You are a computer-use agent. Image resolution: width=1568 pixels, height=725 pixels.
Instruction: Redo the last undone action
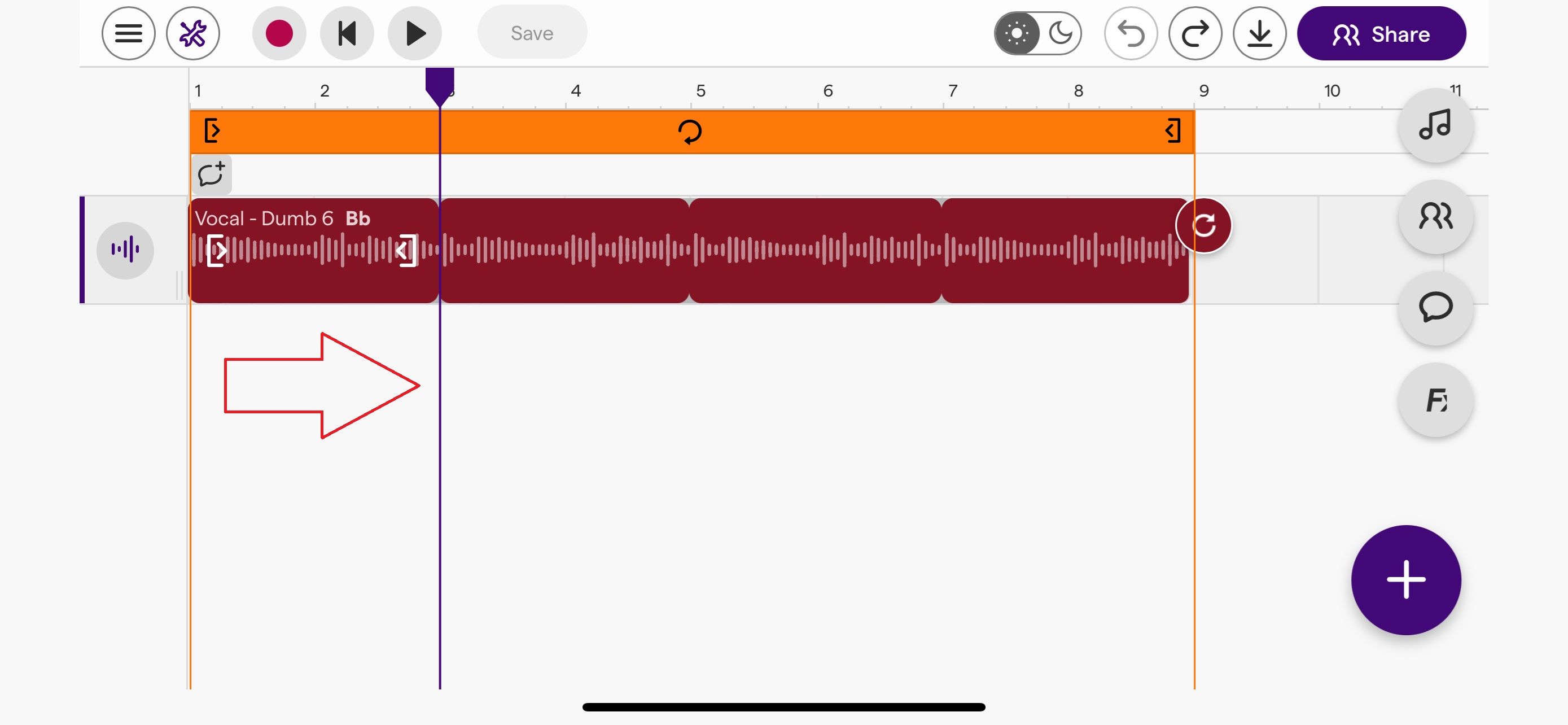click(1195, 33)
